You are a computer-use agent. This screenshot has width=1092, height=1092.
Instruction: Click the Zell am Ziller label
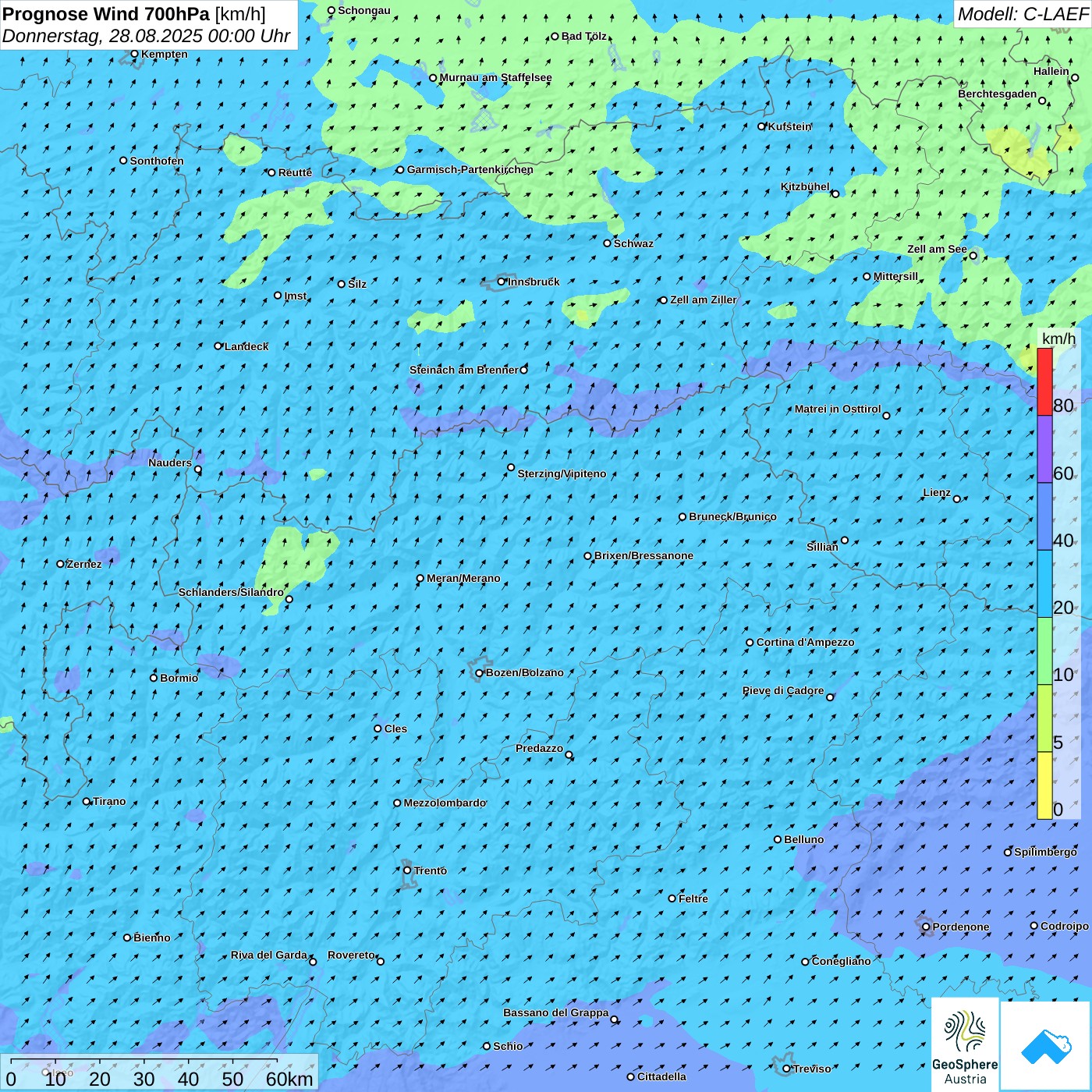click(x=703, y=300)
